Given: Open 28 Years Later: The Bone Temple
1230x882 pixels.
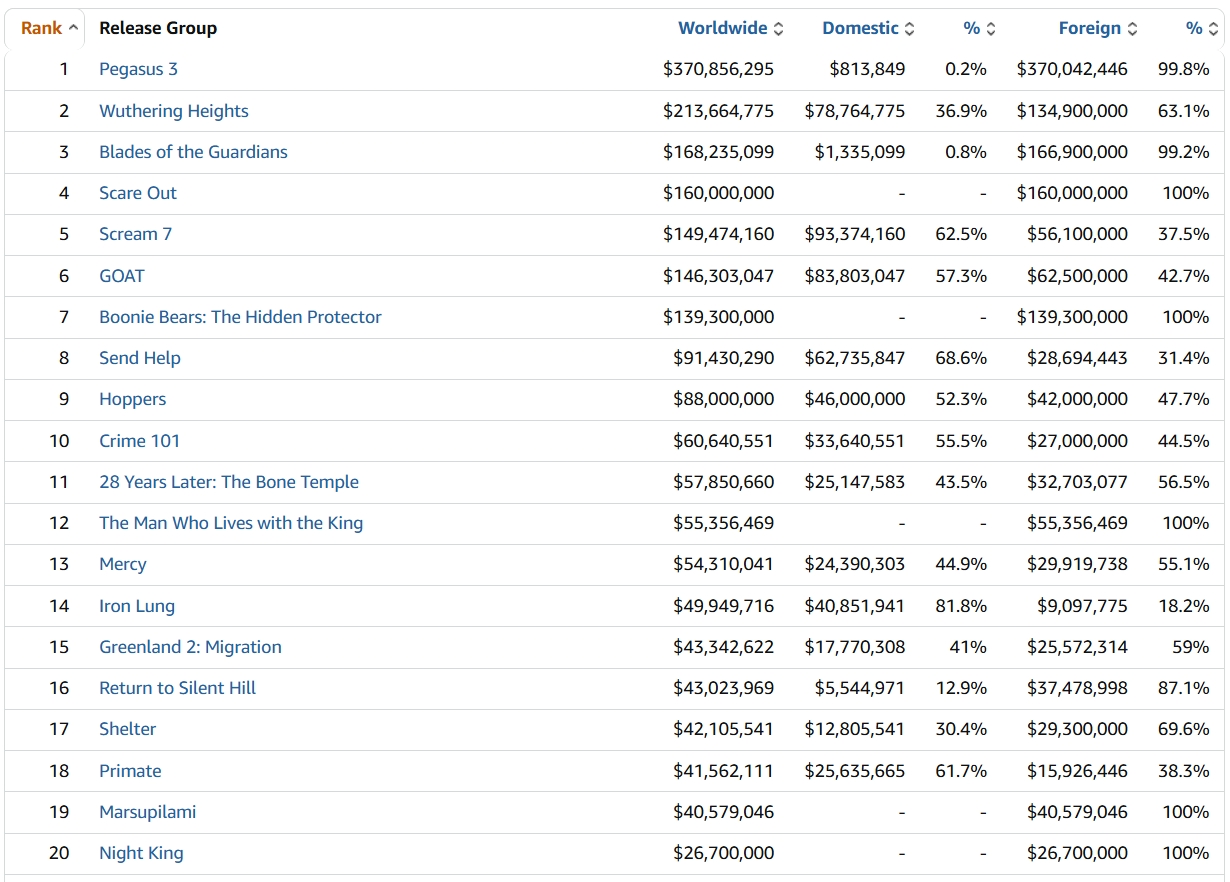Looking at the screenshot, I should pos(228,482).
